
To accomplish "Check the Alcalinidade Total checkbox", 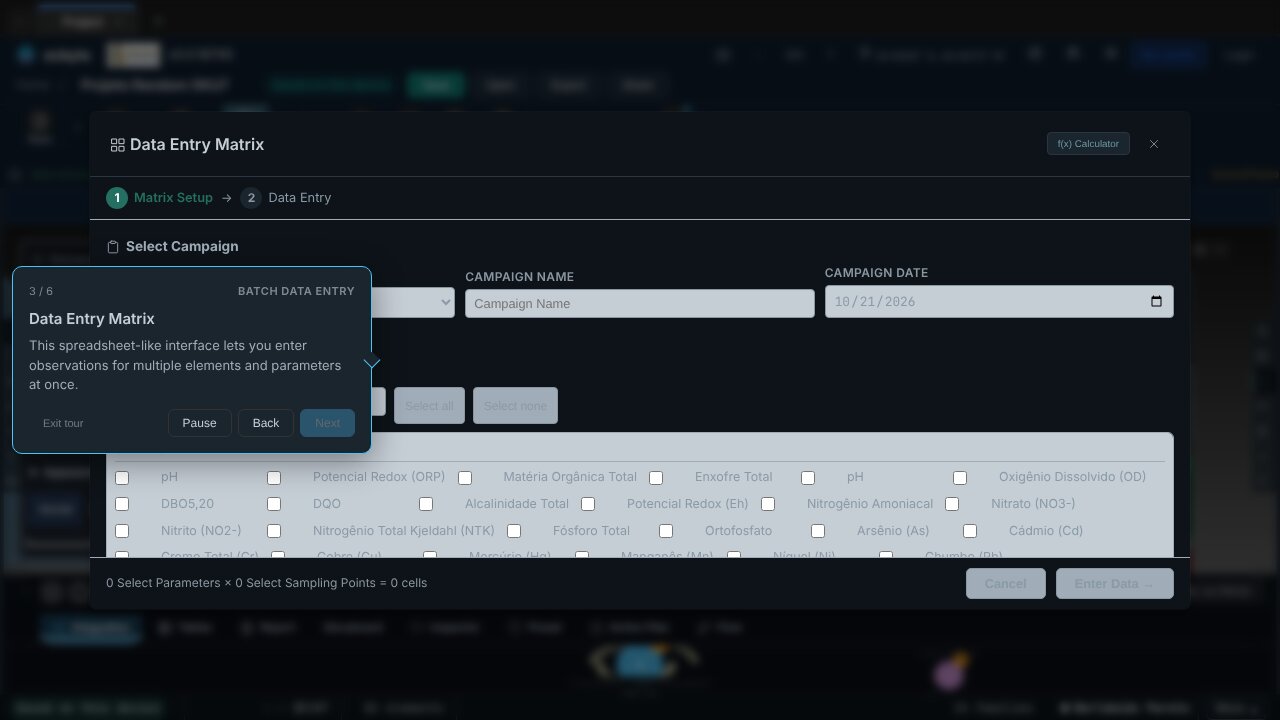I will point(426,504).
